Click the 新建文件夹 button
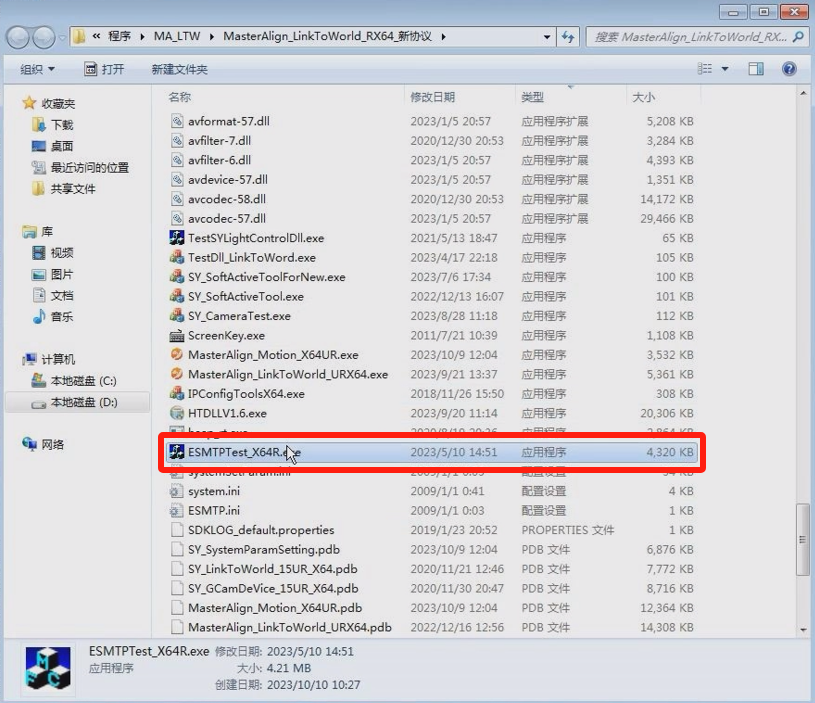The image size is (815, 703). pyautogui.click(x=179, y=69)
